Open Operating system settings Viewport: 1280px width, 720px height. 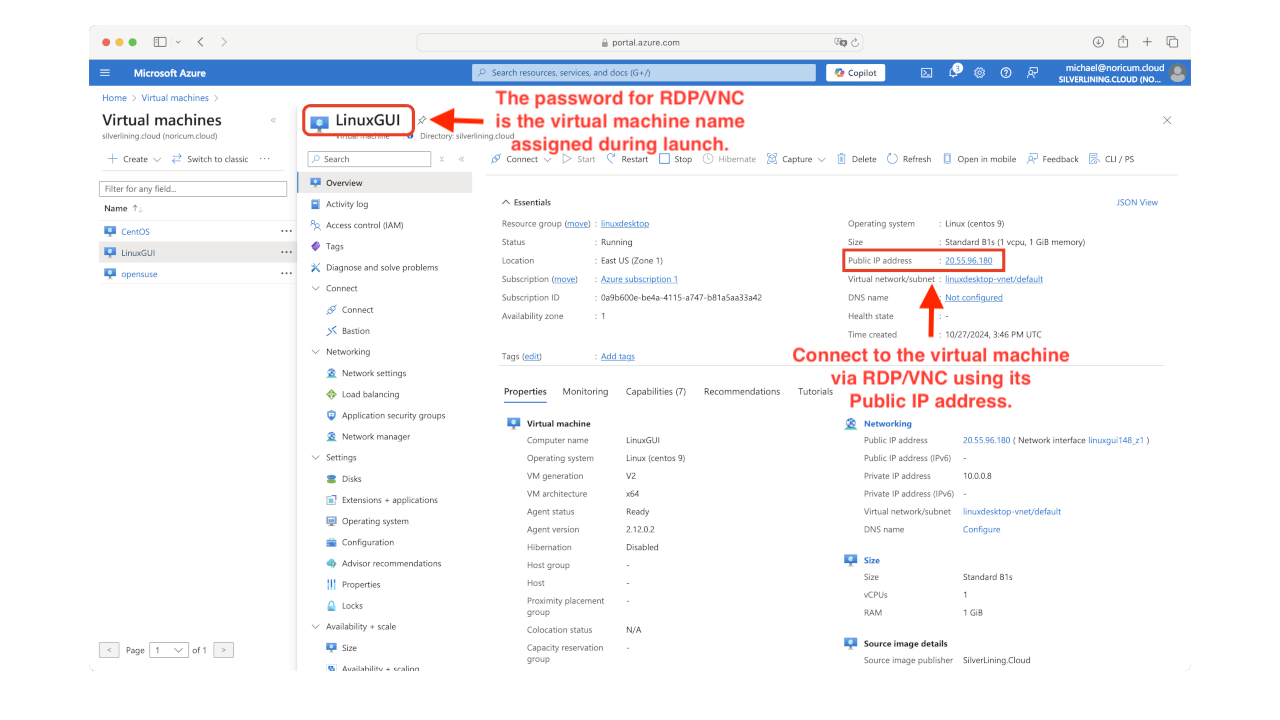pyautogui.click(x=375, y=521)
